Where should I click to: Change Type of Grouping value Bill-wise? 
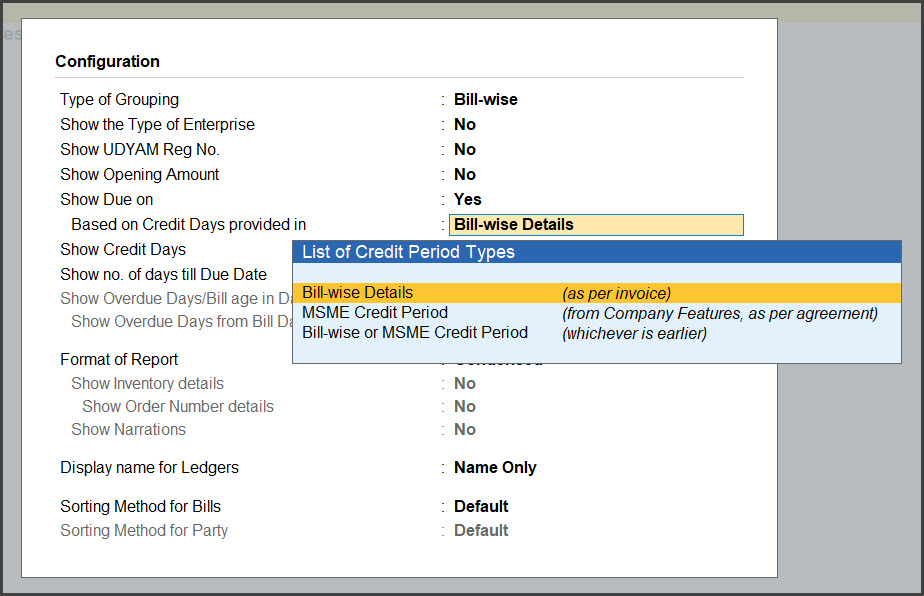(486, 99)
